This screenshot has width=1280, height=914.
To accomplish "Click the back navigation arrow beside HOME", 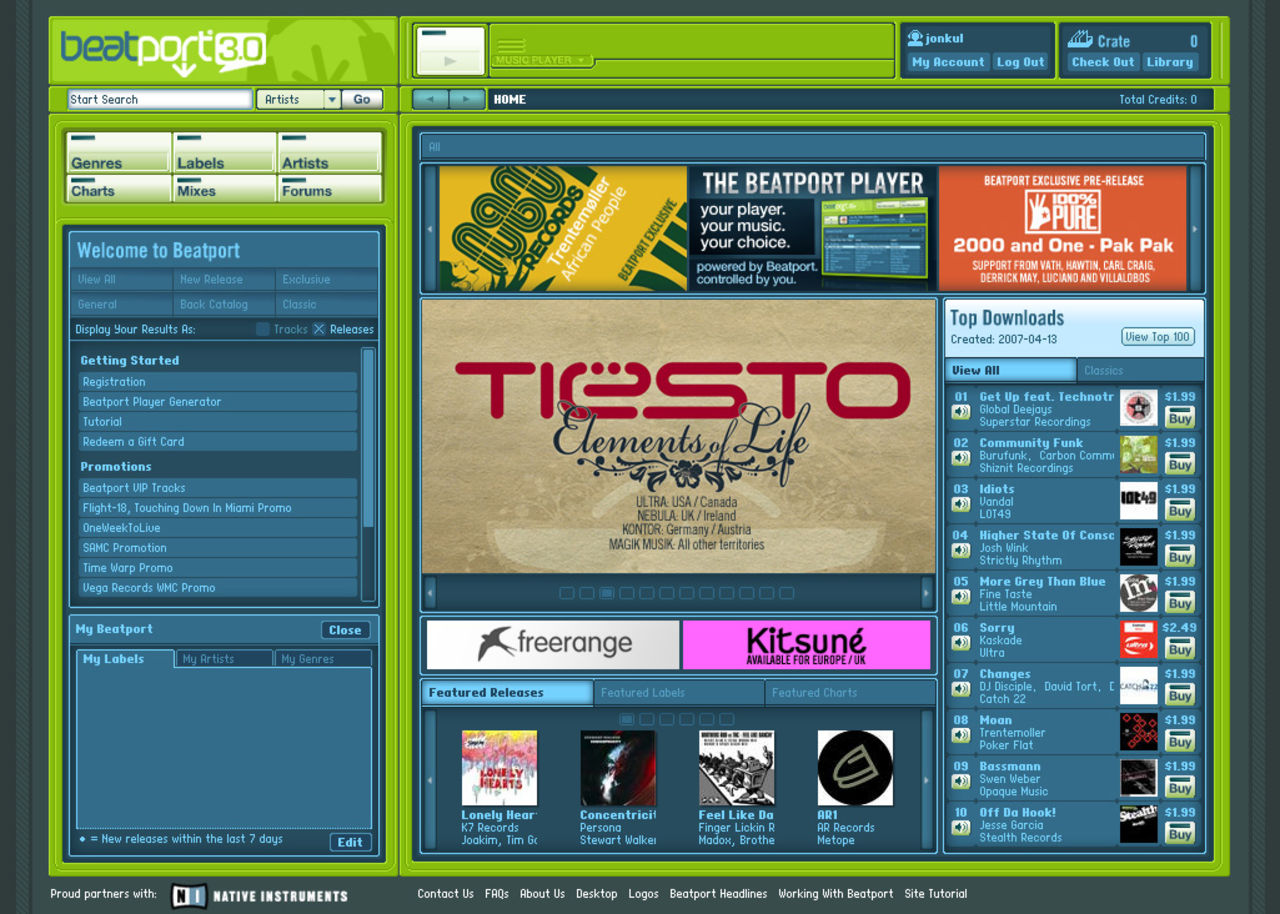I will 430,99.
